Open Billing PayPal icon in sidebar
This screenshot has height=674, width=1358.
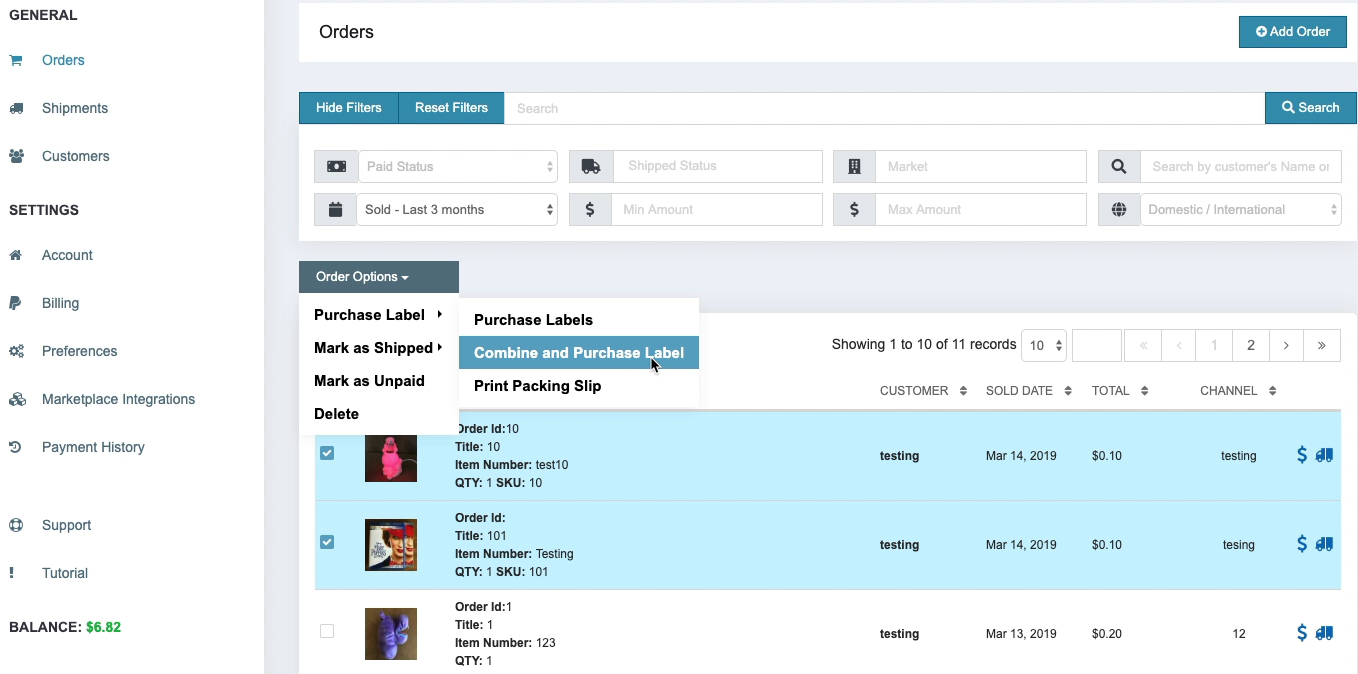coord(17,303)
